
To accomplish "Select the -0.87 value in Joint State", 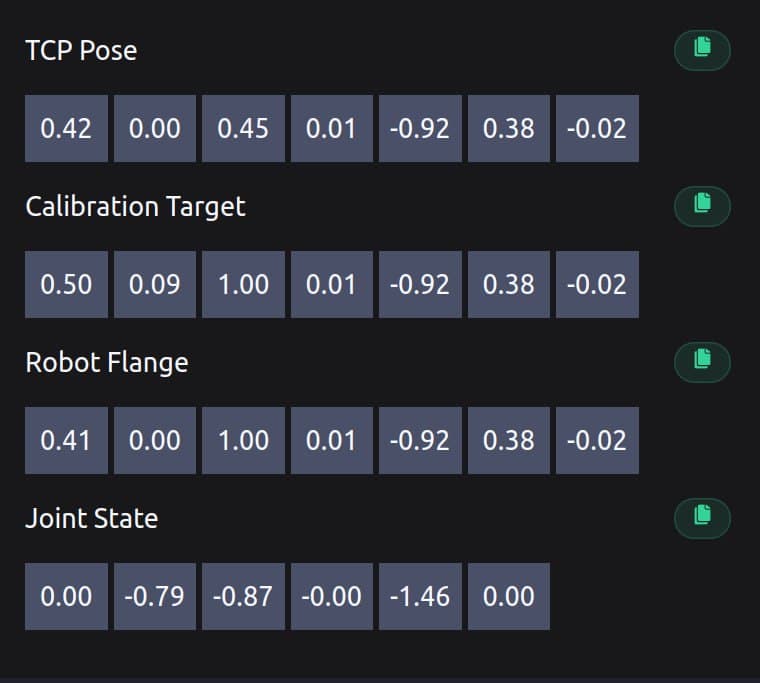I will pyautogui.click(x=243, y=597).
